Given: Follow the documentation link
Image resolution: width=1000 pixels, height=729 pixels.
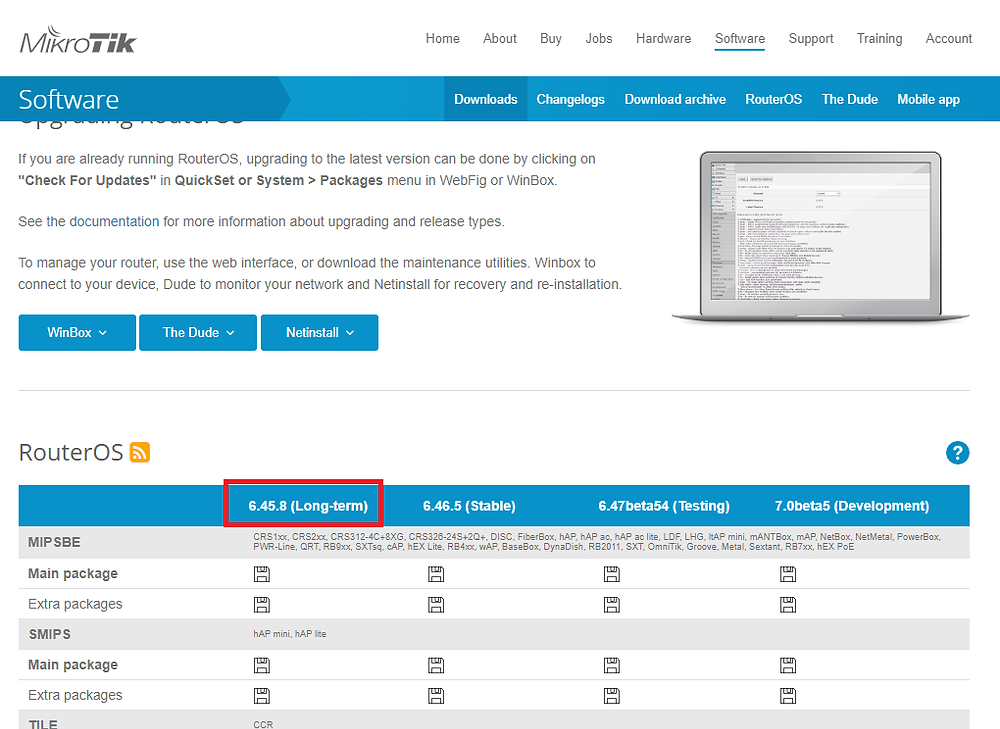Looking at the screenshot, I should coord(114,221).
